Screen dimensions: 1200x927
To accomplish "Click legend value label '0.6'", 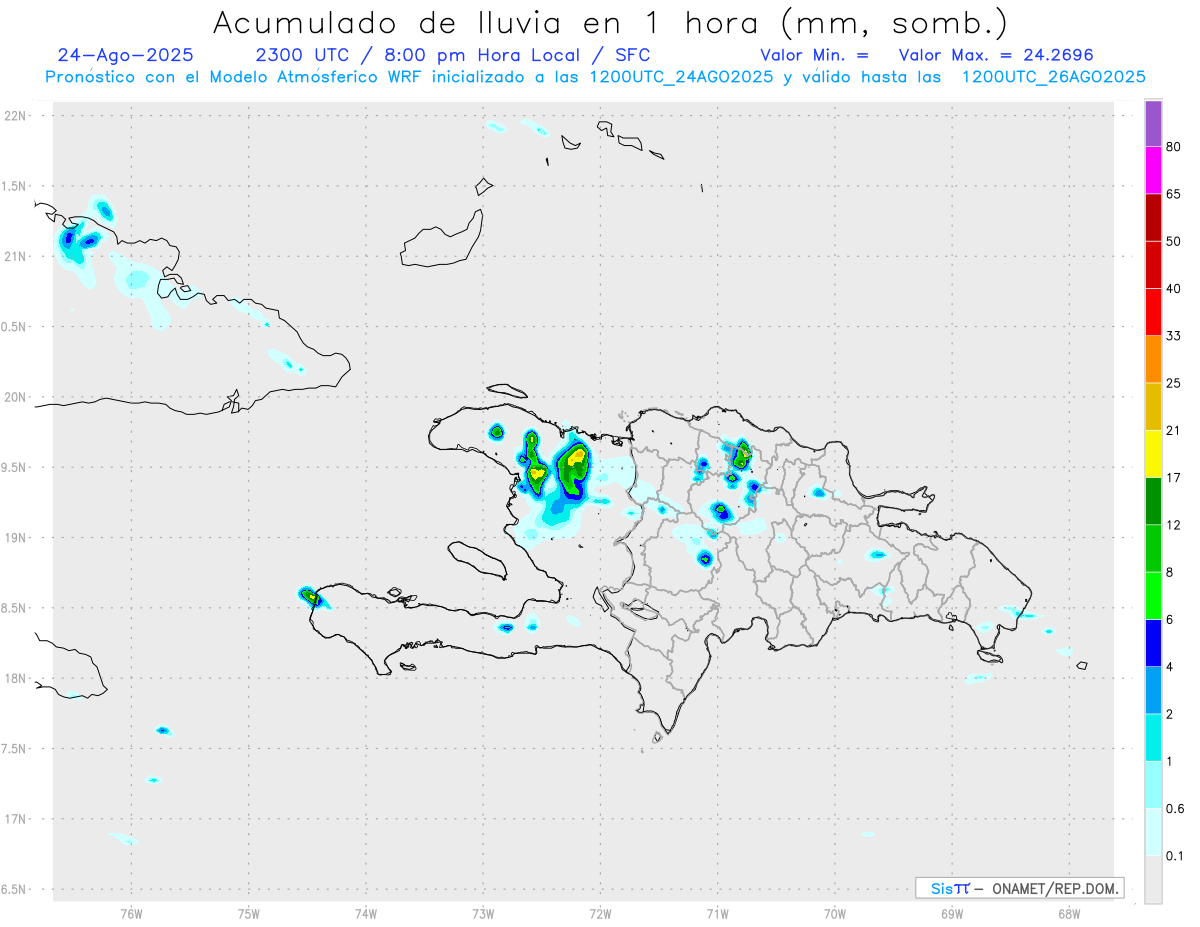I will point(1175,808).
